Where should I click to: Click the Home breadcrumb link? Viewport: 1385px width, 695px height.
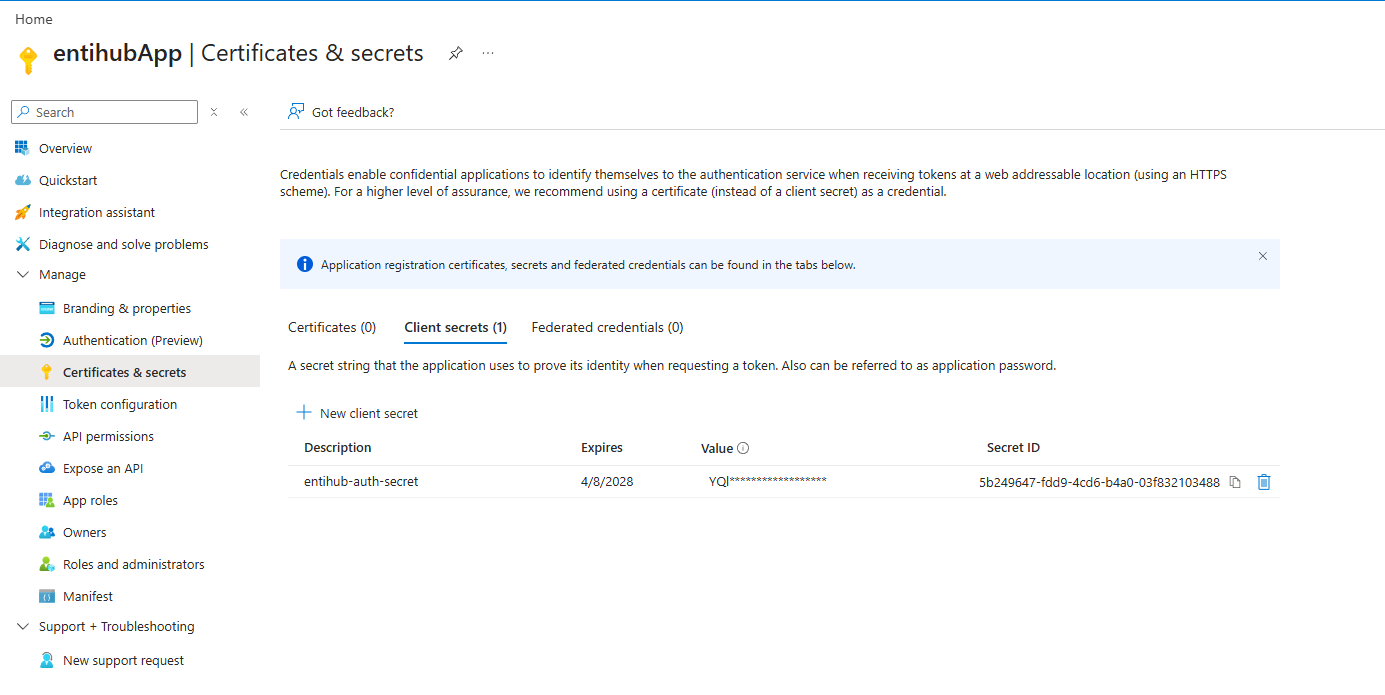[x=34, y=19]
